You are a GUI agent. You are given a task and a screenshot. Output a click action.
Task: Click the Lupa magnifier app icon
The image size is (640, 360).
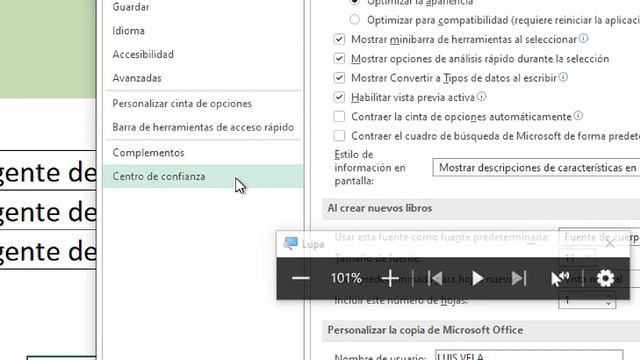tap(291, 244)
